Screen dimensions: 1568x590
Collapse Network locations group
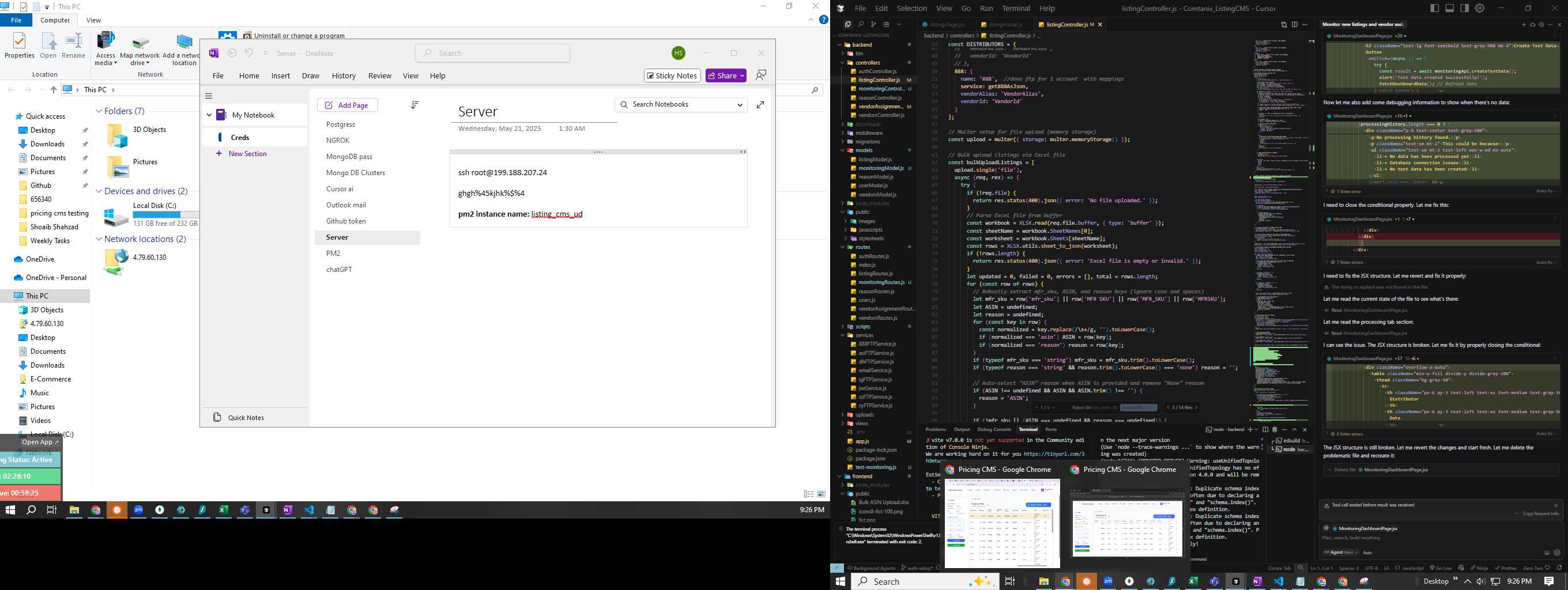99,239
